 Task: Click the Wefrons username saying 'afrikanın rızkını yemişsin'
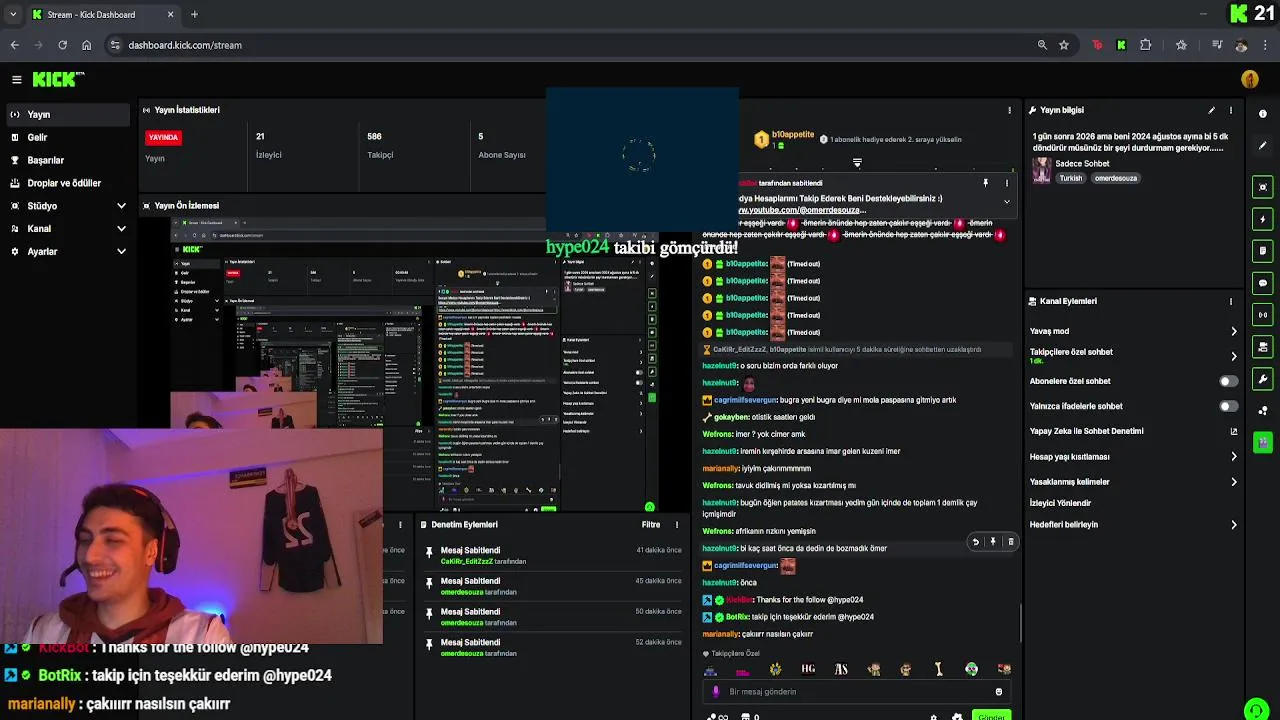pyautogui.click(x=718, y=531)
